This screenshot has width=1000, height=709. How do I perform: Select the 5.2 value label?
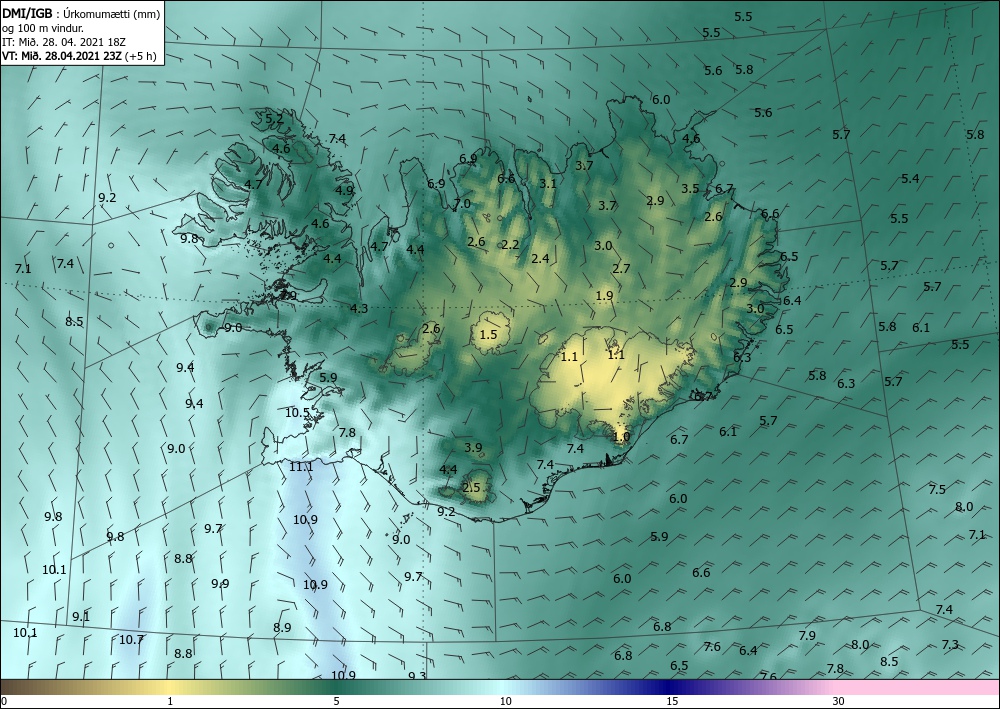click(x=274, y=119)
